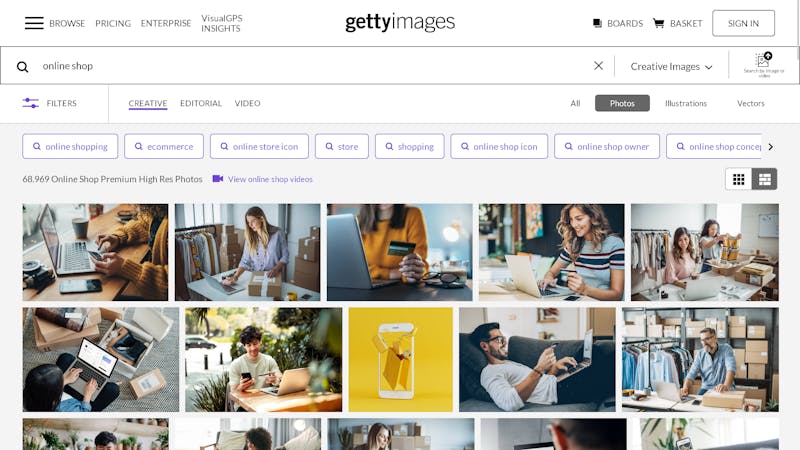Viewport: 800px width, 450px height.
Task: Select the Illustrations filter option
Action: pyautogui.click(x=686, y=103)
